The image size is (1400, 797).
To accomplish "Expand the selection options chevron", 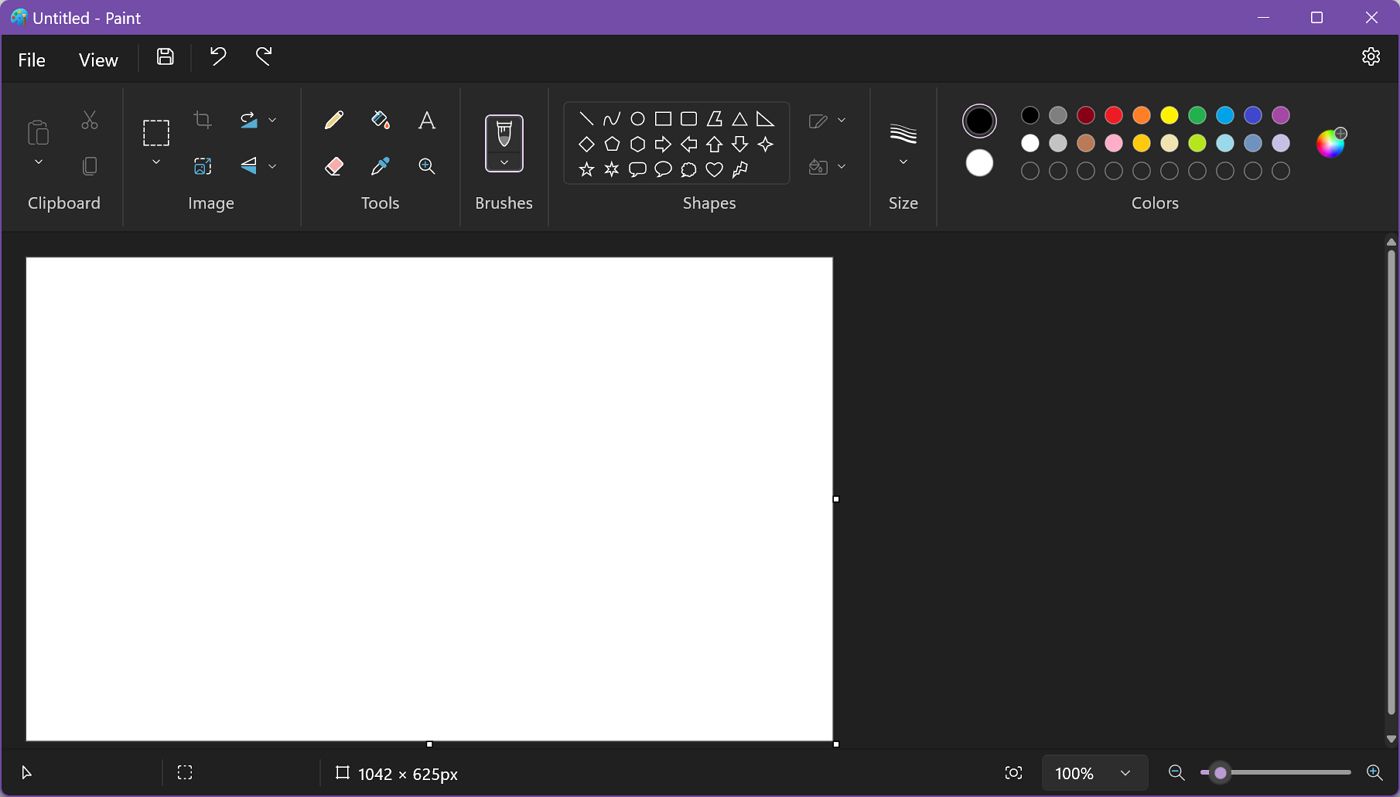I will 156,162.
